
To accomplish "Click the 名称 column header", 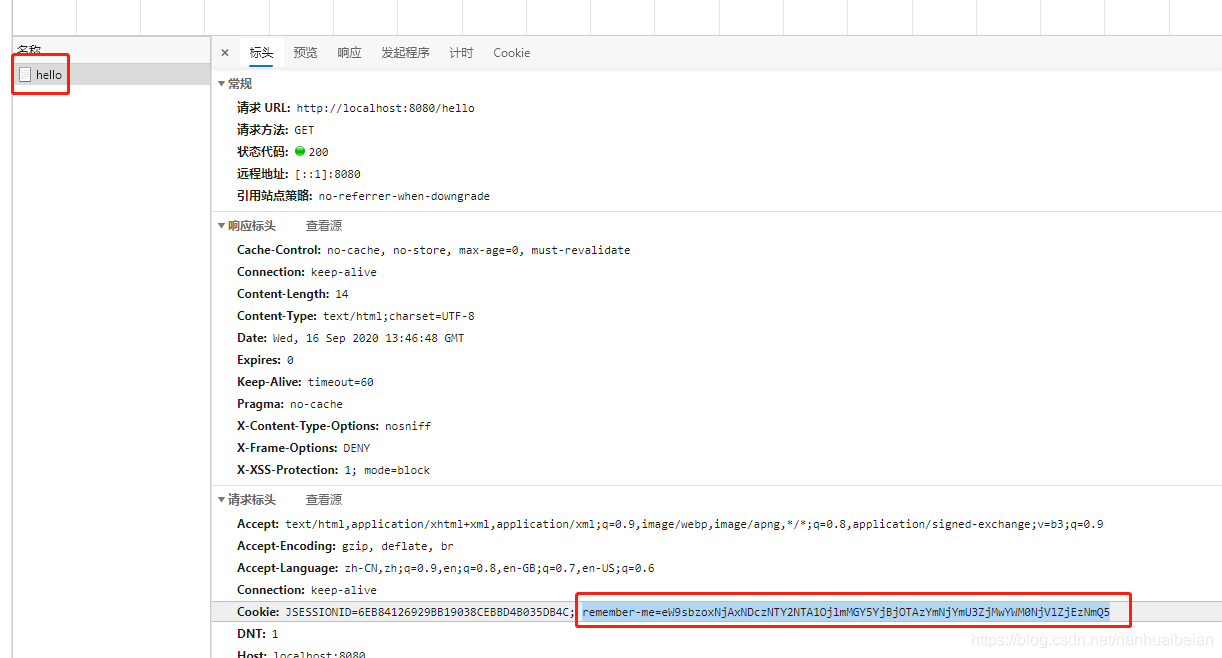I will pyautogui.click(x=29, y=48).
